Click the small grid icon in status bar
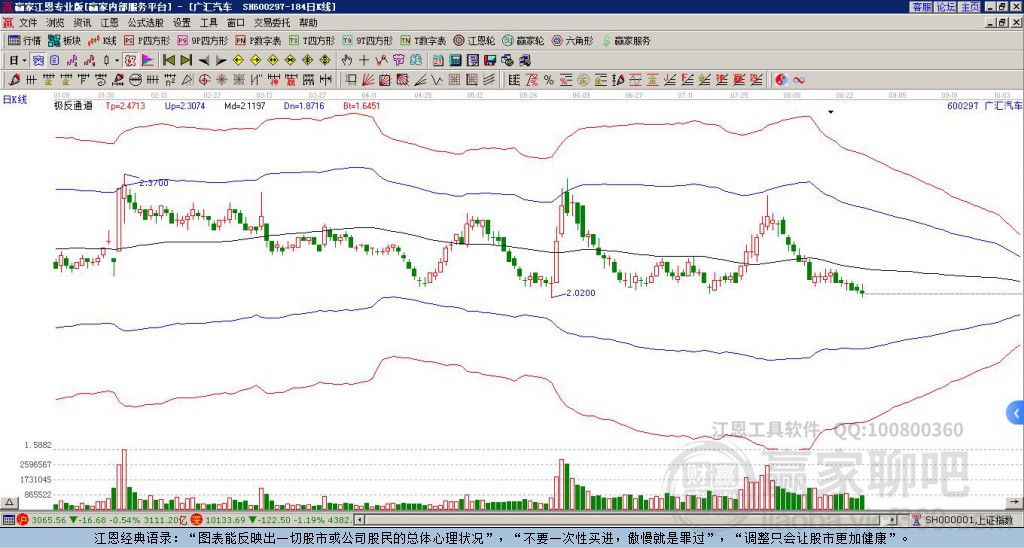1024x548 pixels. pyautogui.click(x=8, y=520)
